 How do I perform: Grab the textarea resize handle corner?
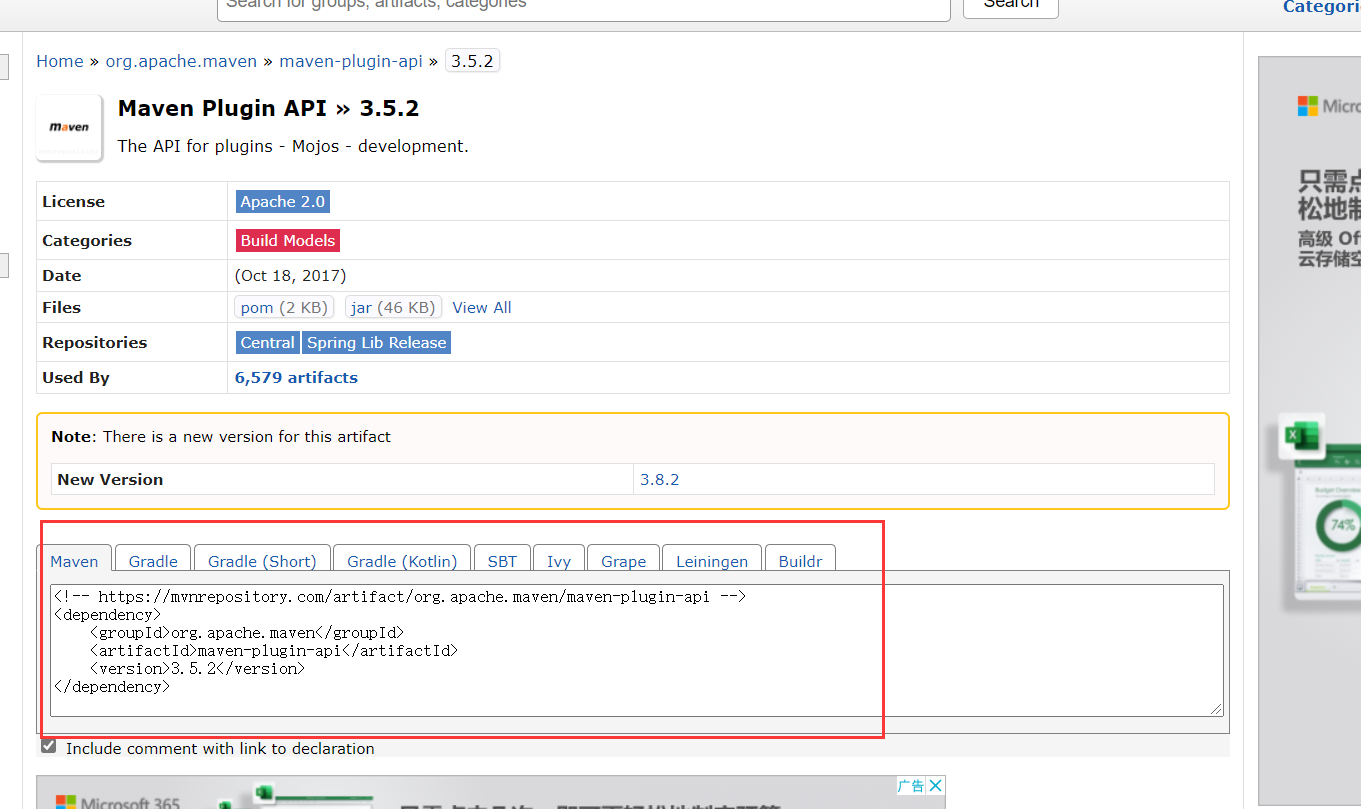pos(1216,708)
